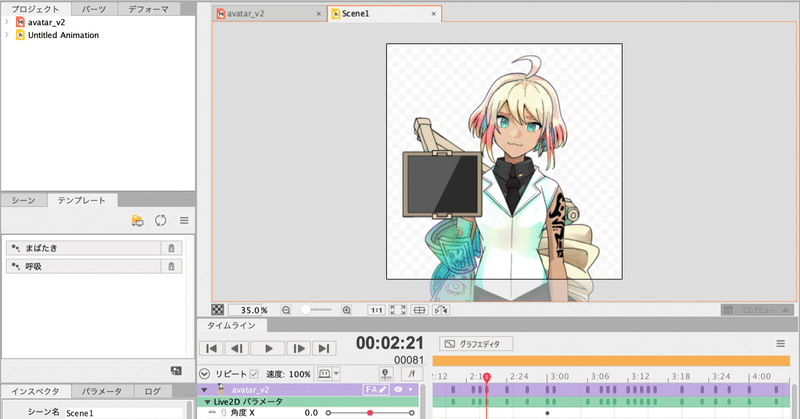Jump to the last frame

(x=324, y=349)
